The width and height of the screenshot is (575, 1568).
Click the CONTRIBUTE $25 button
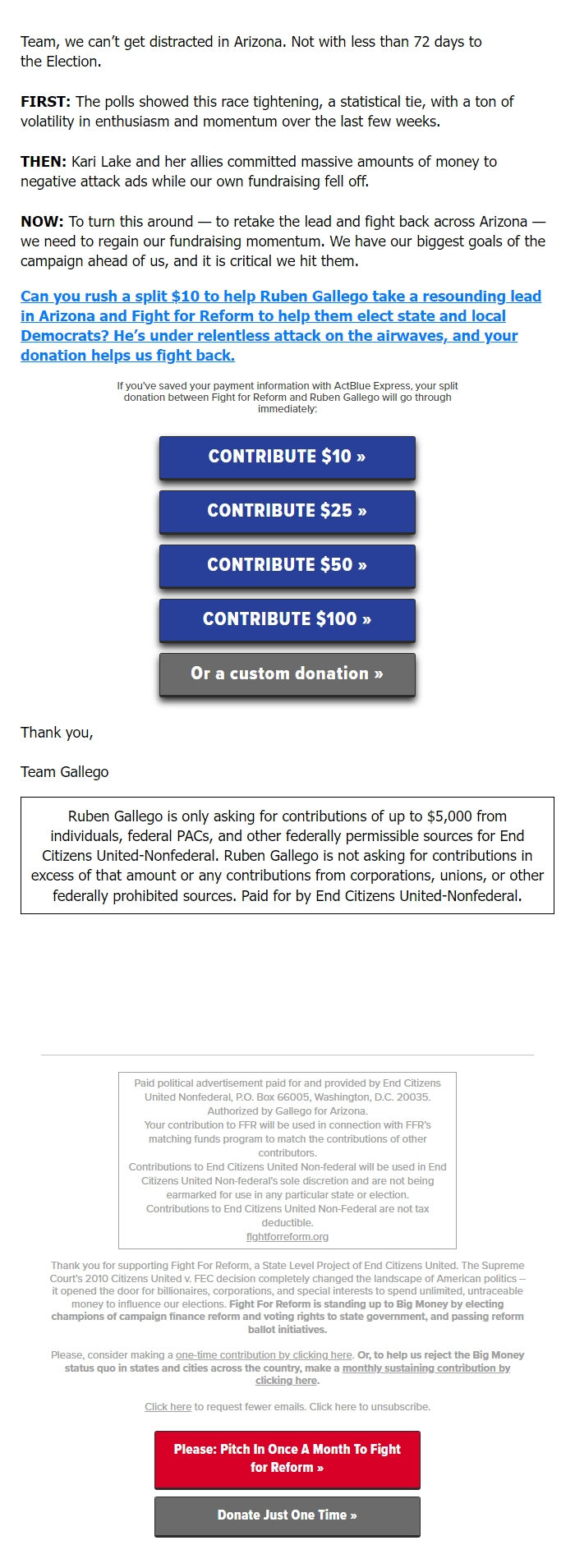point(287,511)
